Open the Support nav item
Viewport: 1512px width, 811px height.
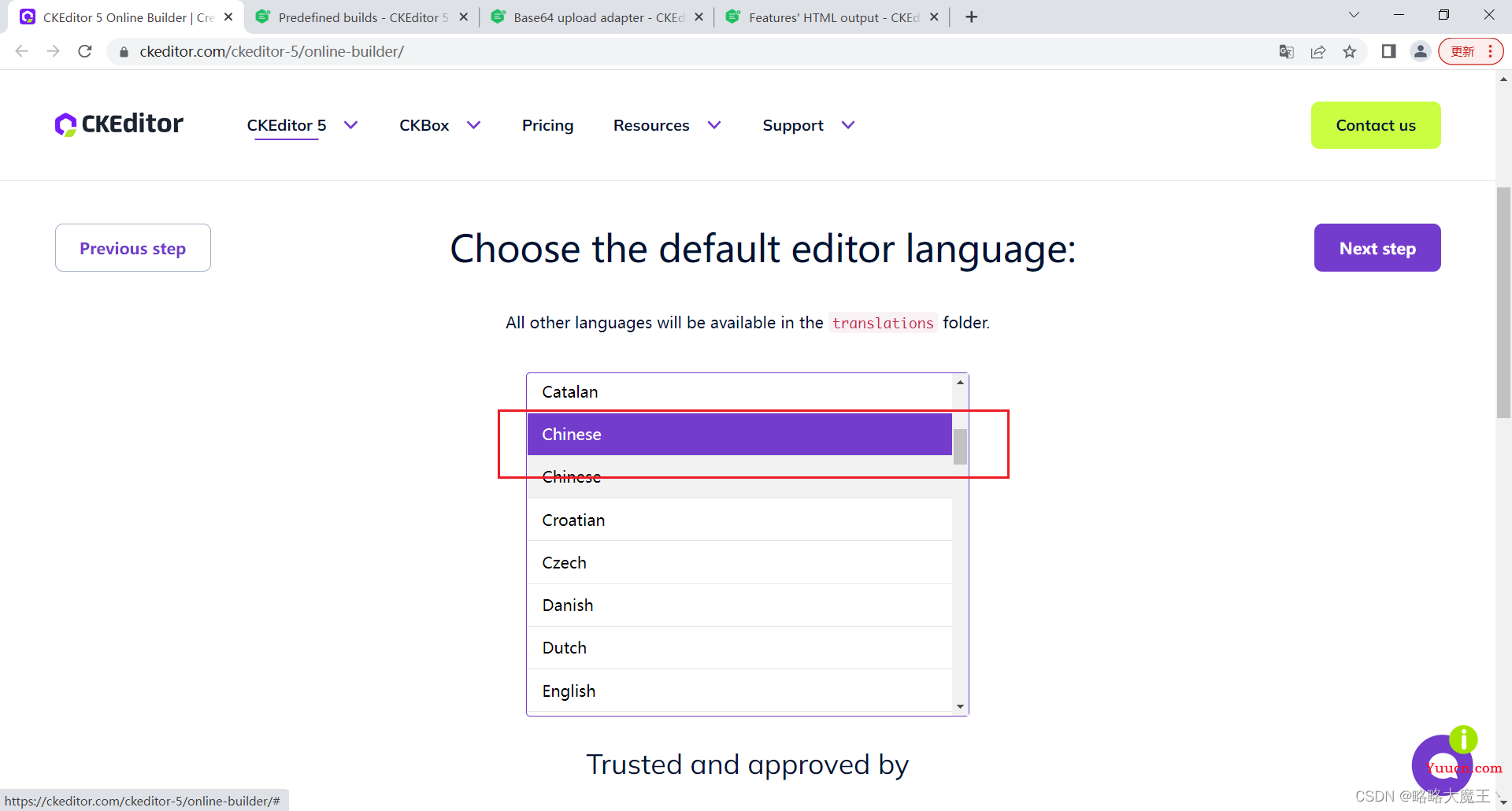pos(793,125)
